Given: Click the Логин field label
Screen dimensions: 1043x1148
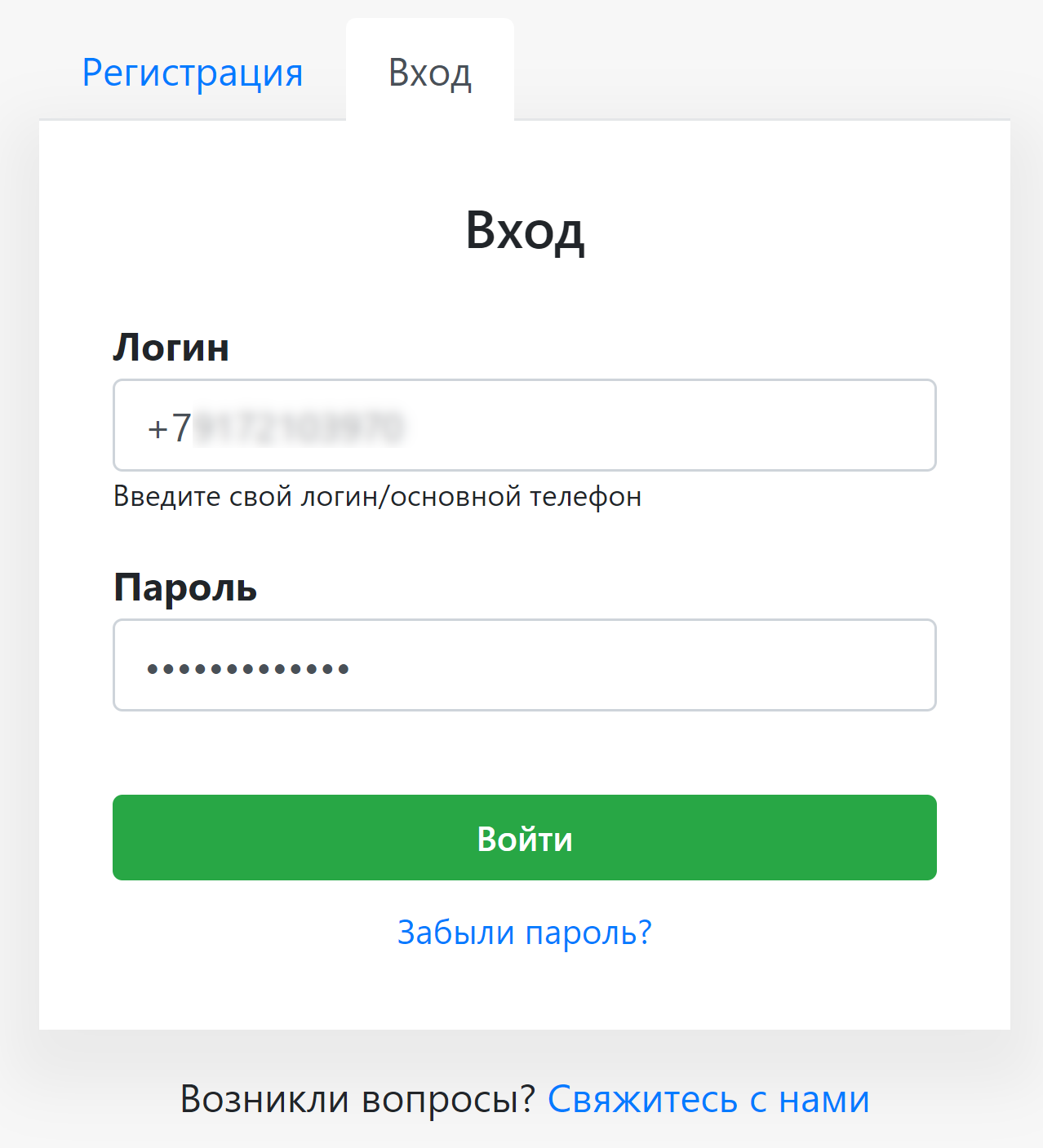Looking at the screenshot, I should (x=171, y=347).
